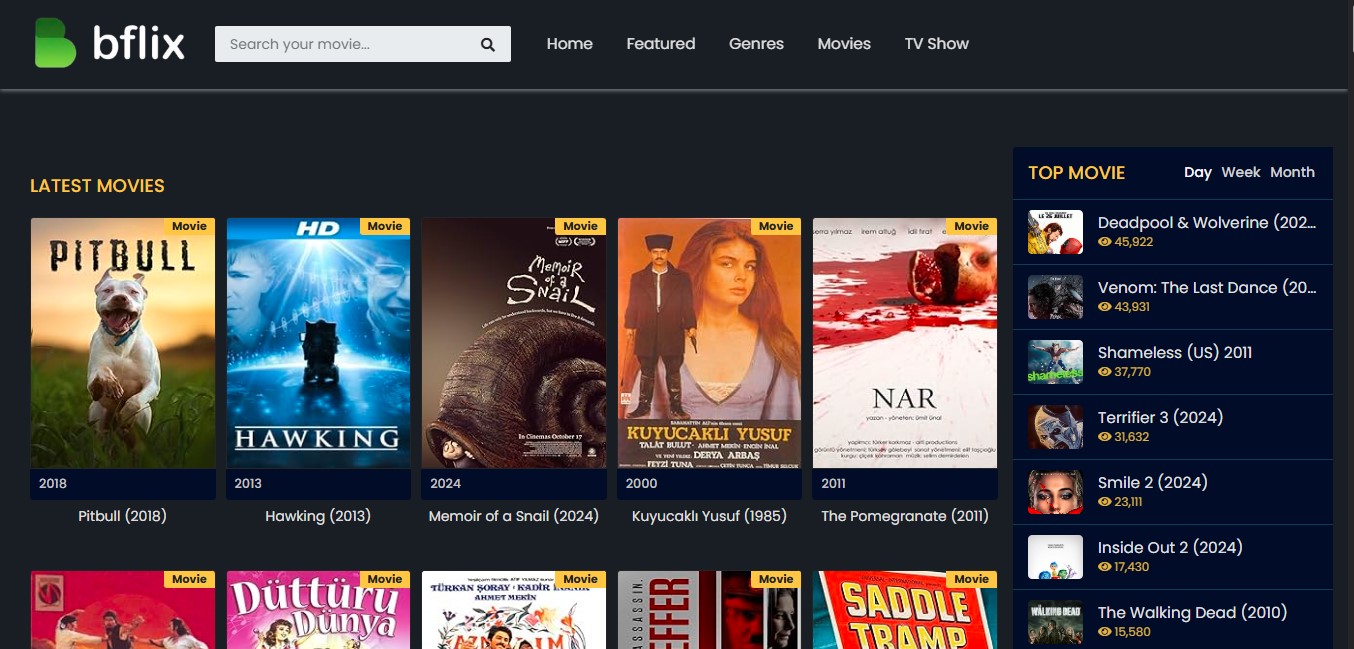This screenshot has height=649, width=1354.
Task: Click the search magnifier icon
Action: pyautogui.click(x=487, y=44)
